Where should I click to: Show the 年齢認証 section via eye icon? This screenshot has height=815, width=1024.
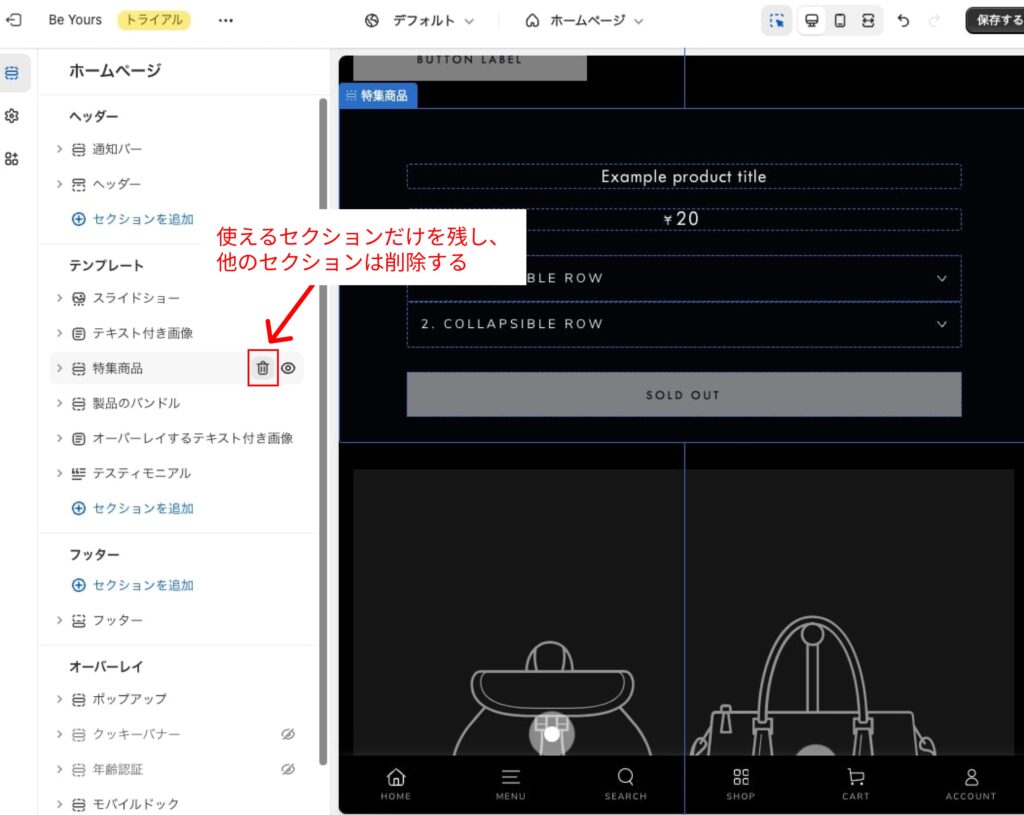click(x=288, y=769)
